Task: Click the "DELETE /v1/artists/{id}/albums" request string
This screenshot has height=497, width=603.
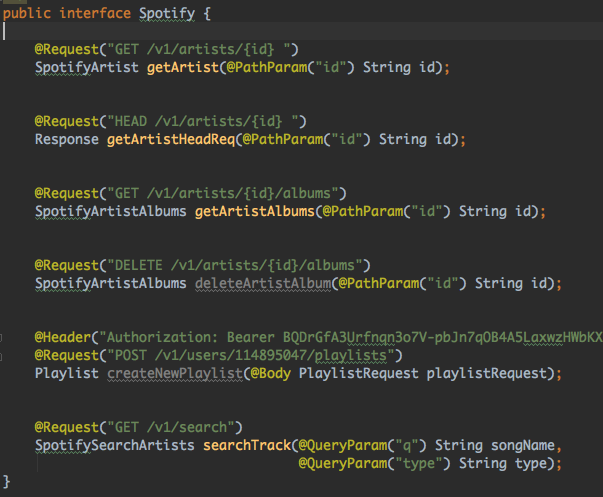Action: [235, 265]
